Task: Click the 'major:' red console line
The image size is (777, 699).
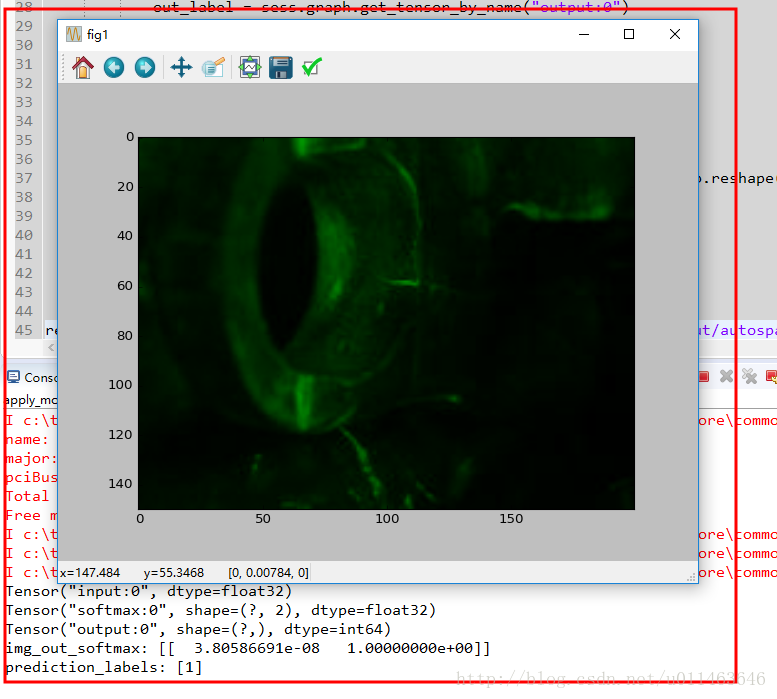Action: 31,459
